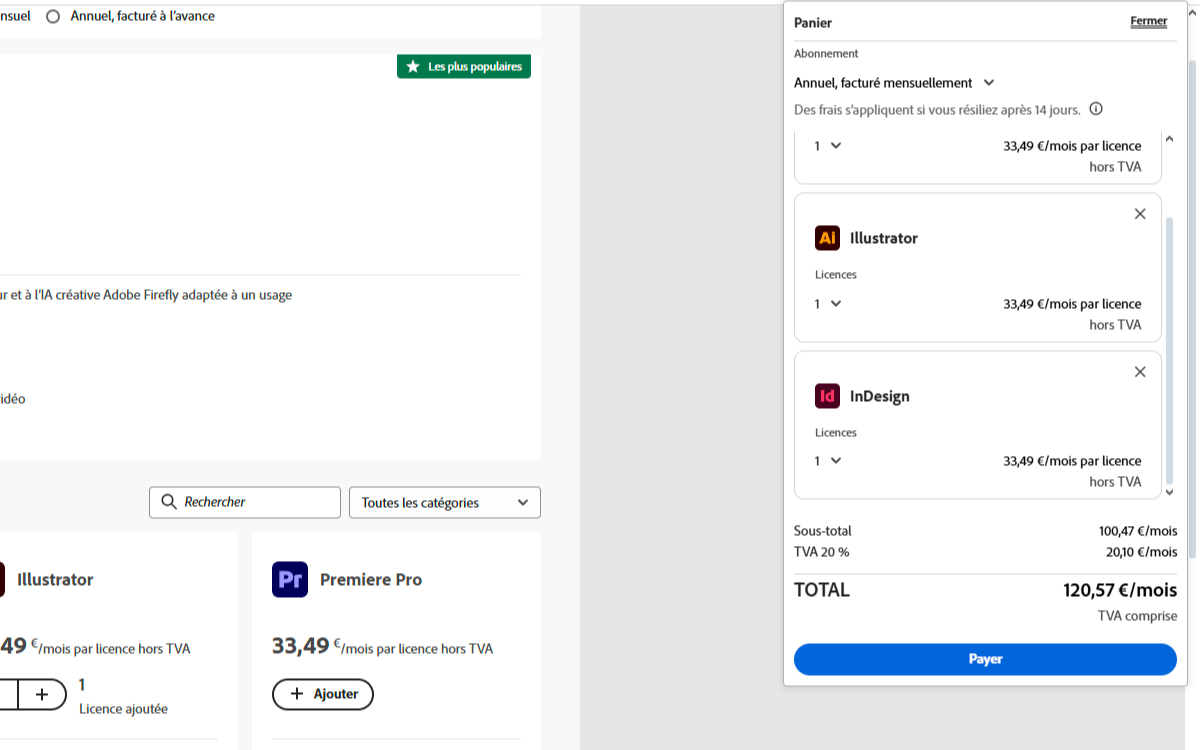Click the Illustrator icon in the cart

(827, 238)
